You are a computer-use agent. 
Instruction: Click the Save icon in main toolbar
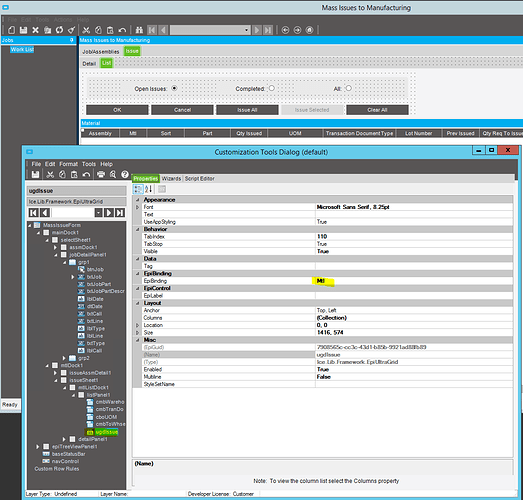tap(23, 30)
